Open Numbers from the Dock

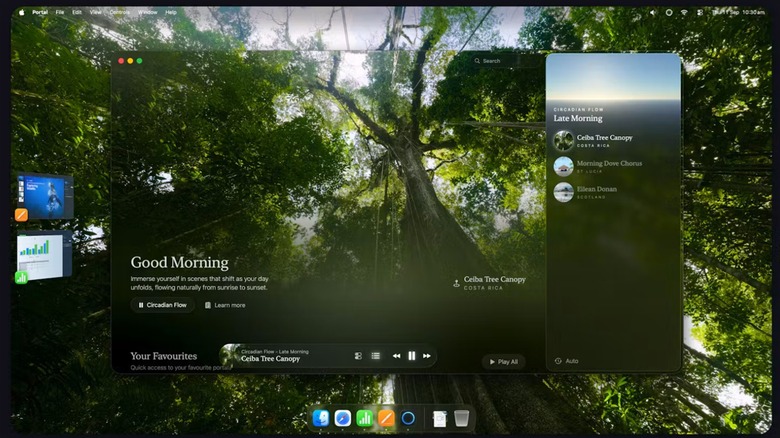[x=365, y=418]
